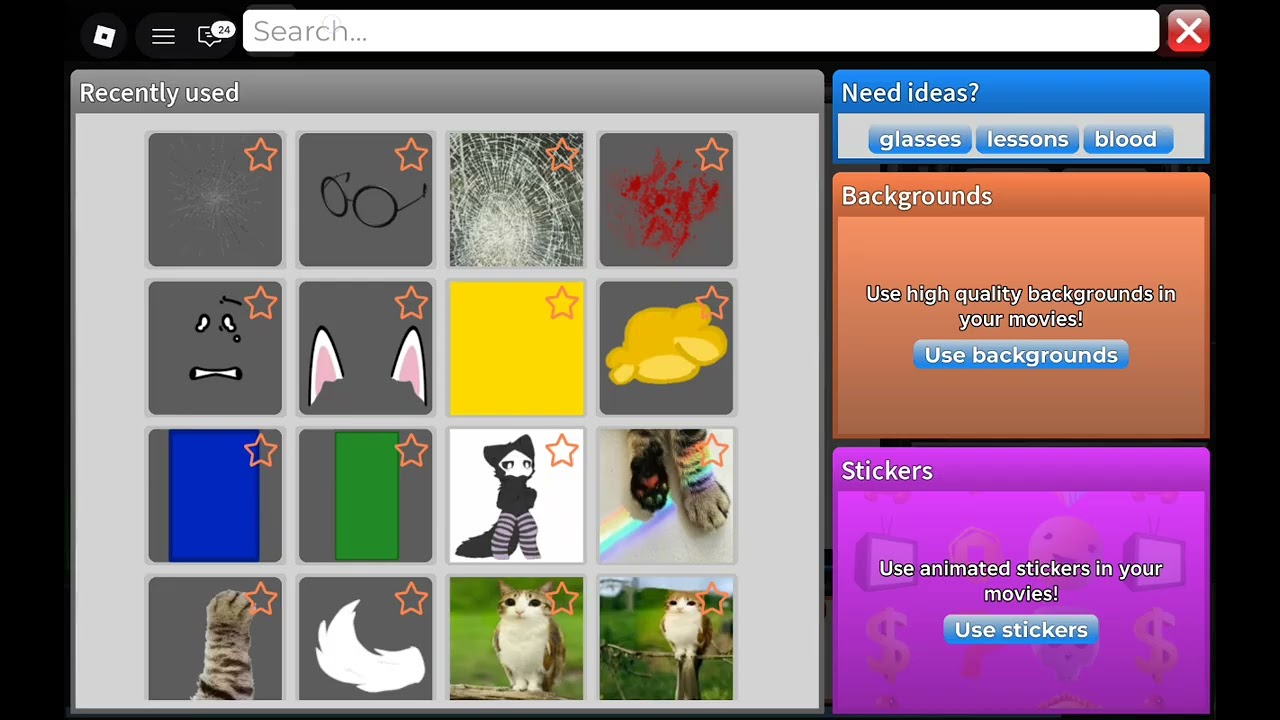The width and height of the screenshot is (1280, 720).
Task: Choose the glasses idea tag
Action: [920, 139]
